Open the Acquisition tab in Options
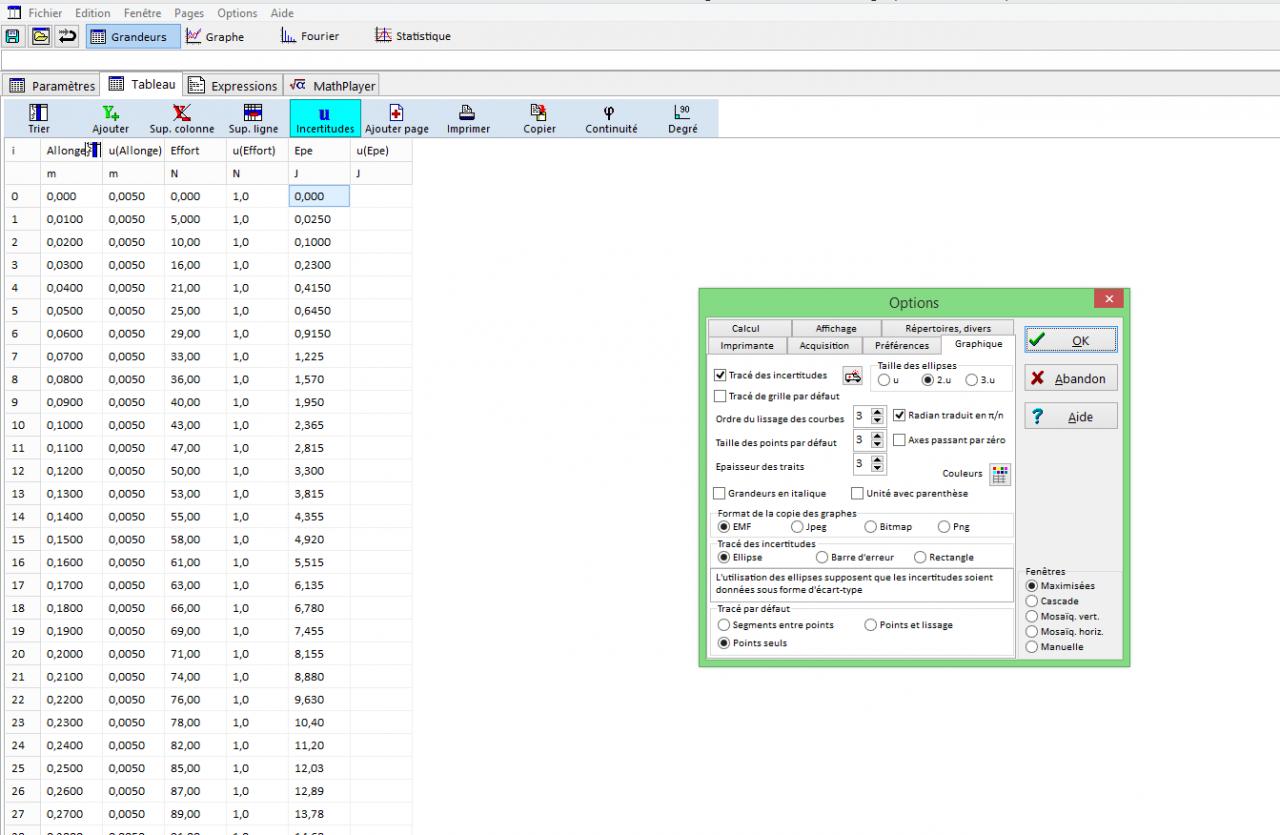The height and width of the screenshot is (835, 1280). pyautogui.click(x=824, y=345)
